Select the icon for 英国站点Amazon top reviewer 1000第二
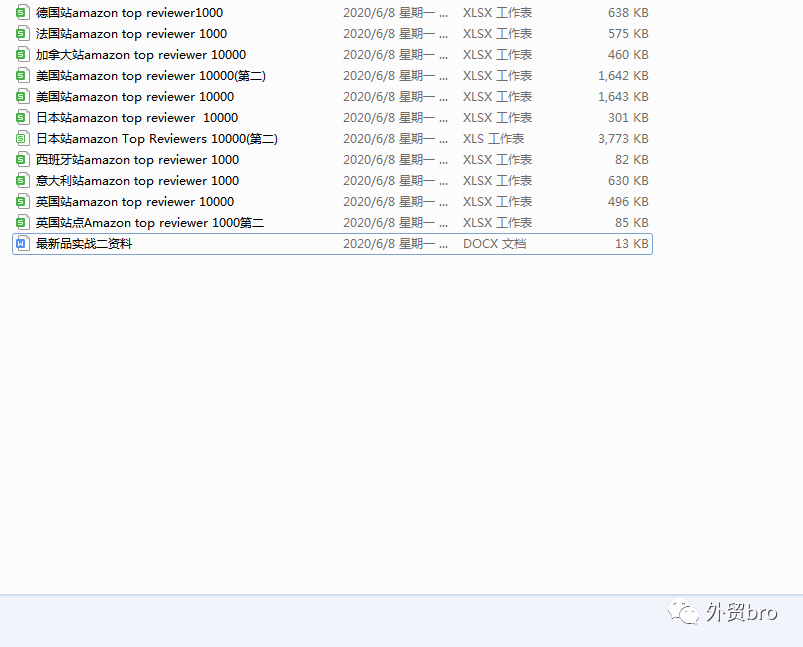This screenshot has height=647, width=803. pyautogui.click(x=22, y=223)
